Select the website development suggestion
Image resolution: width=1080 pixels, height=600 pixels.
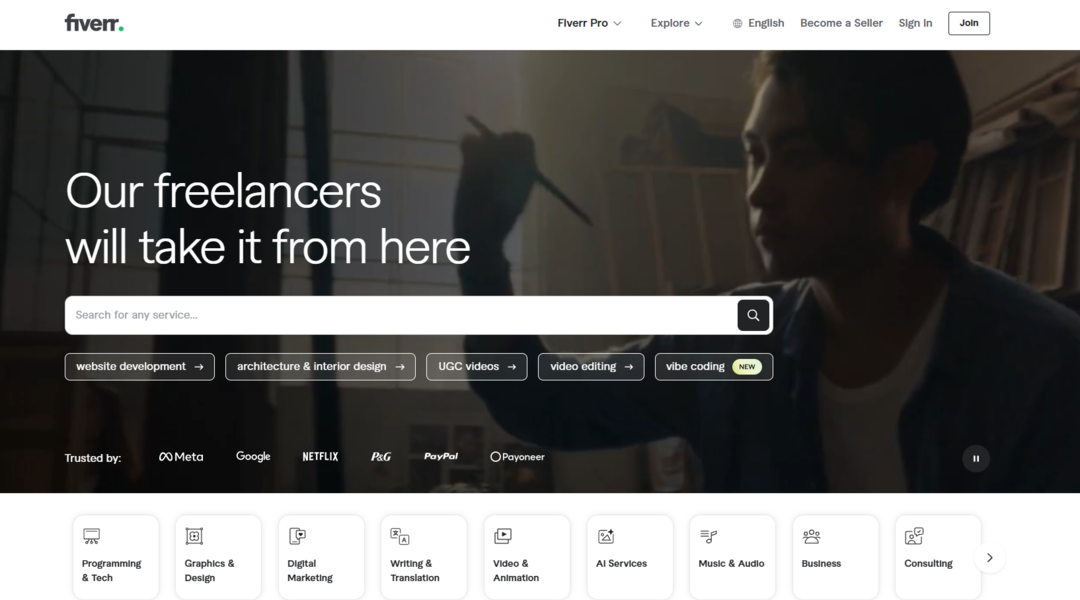[x=140, y=366]
